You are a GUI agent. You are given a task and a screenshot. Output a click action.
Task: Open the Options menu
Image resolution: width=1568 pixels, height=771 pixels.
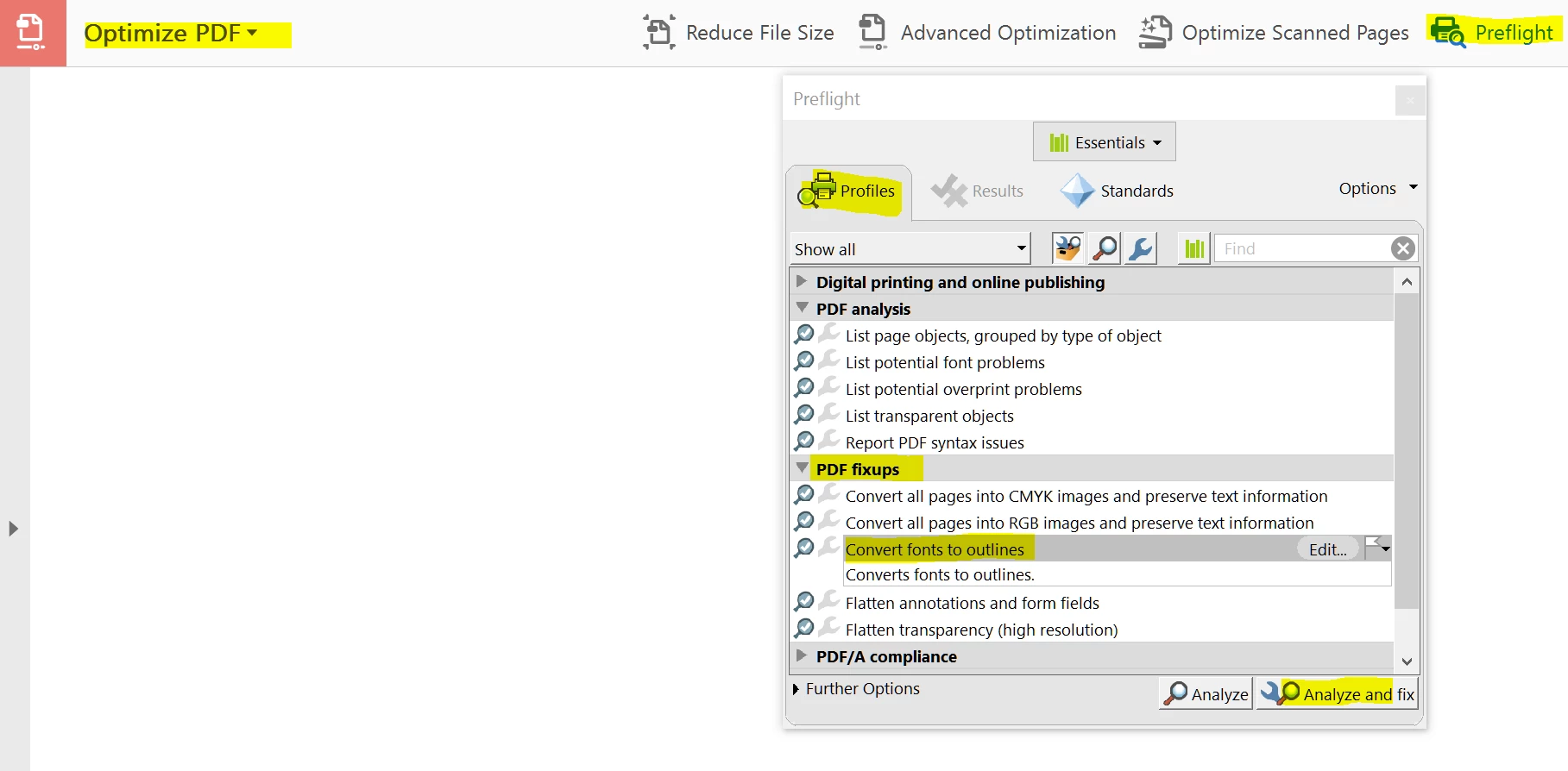(1378, 188)
